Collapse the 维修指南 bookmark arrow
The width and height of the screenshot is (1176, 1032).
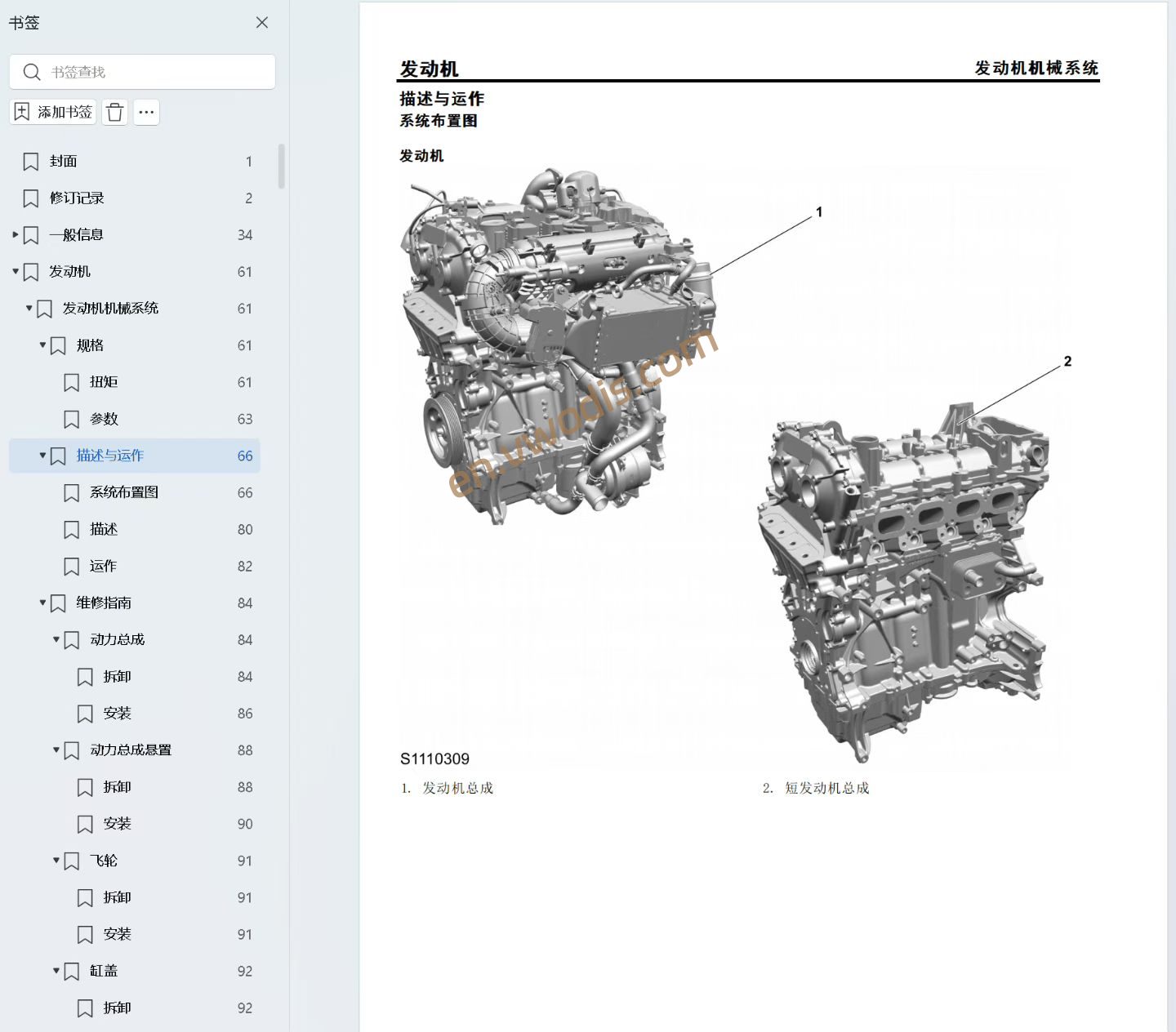(42, 602)
